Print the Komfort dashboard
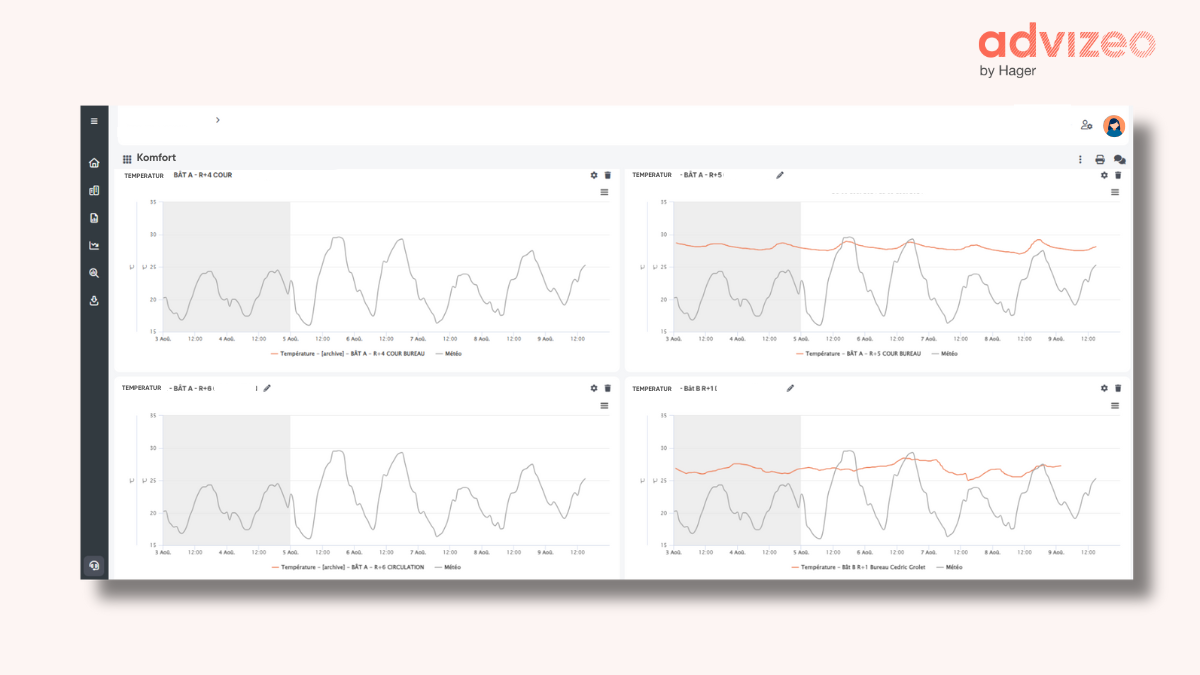This screenshot has width=1200, height=675. (x=1100, y=159)
